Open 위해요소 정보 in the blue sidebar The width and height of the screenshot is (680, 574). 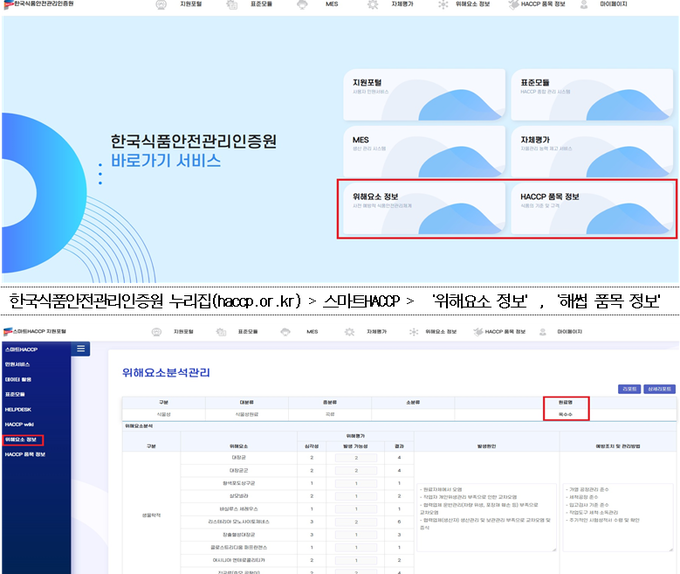tap(20, 440)
